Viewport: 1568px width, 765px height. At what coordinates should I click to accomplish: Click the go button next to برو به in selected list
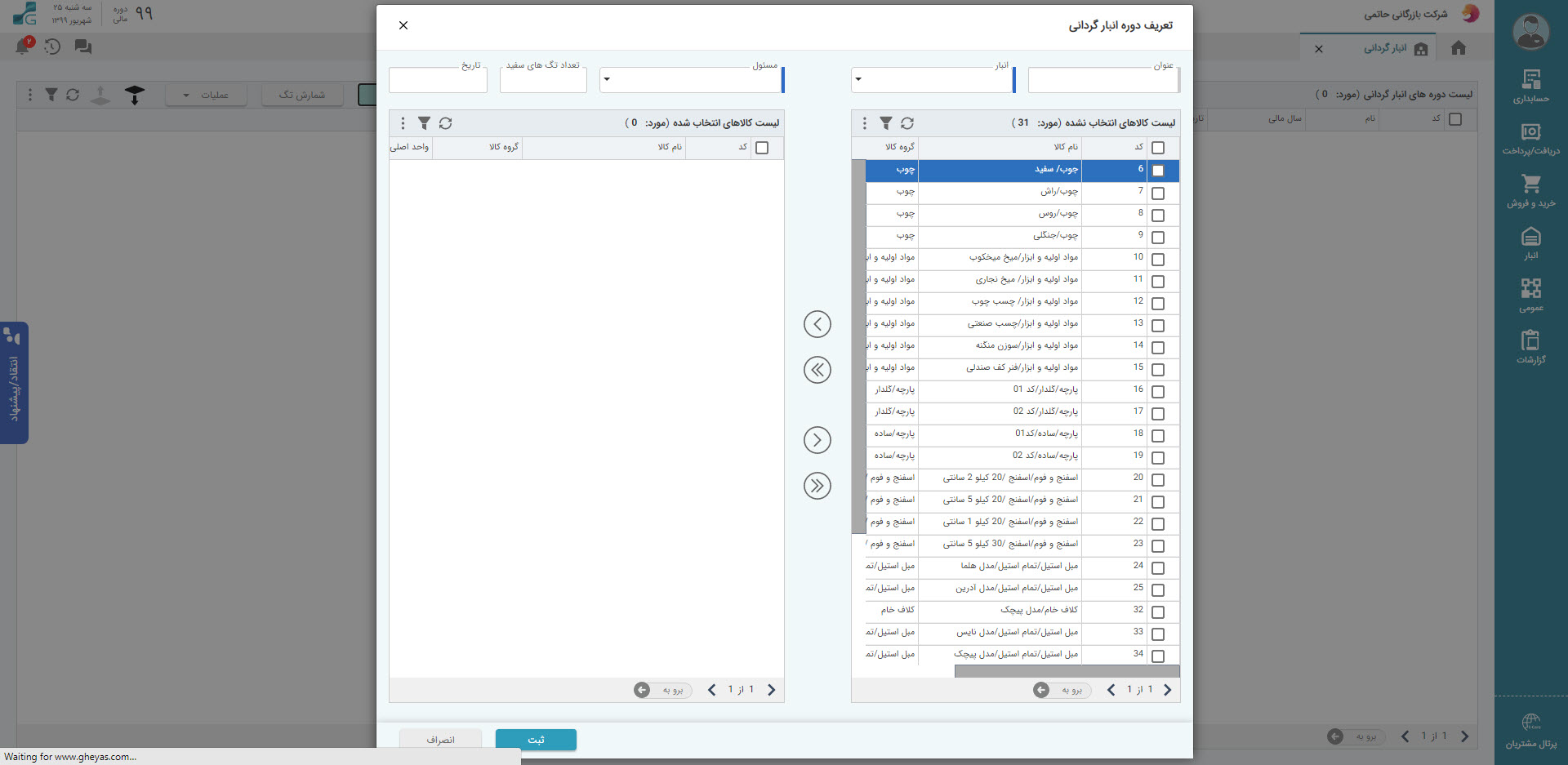click(x=642, y=690)
